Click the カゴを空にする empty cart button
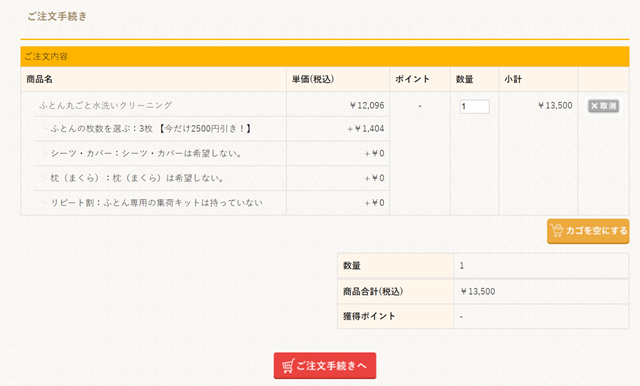The width and height of the screenshot is (640, 386). click(x=588, y=231)
